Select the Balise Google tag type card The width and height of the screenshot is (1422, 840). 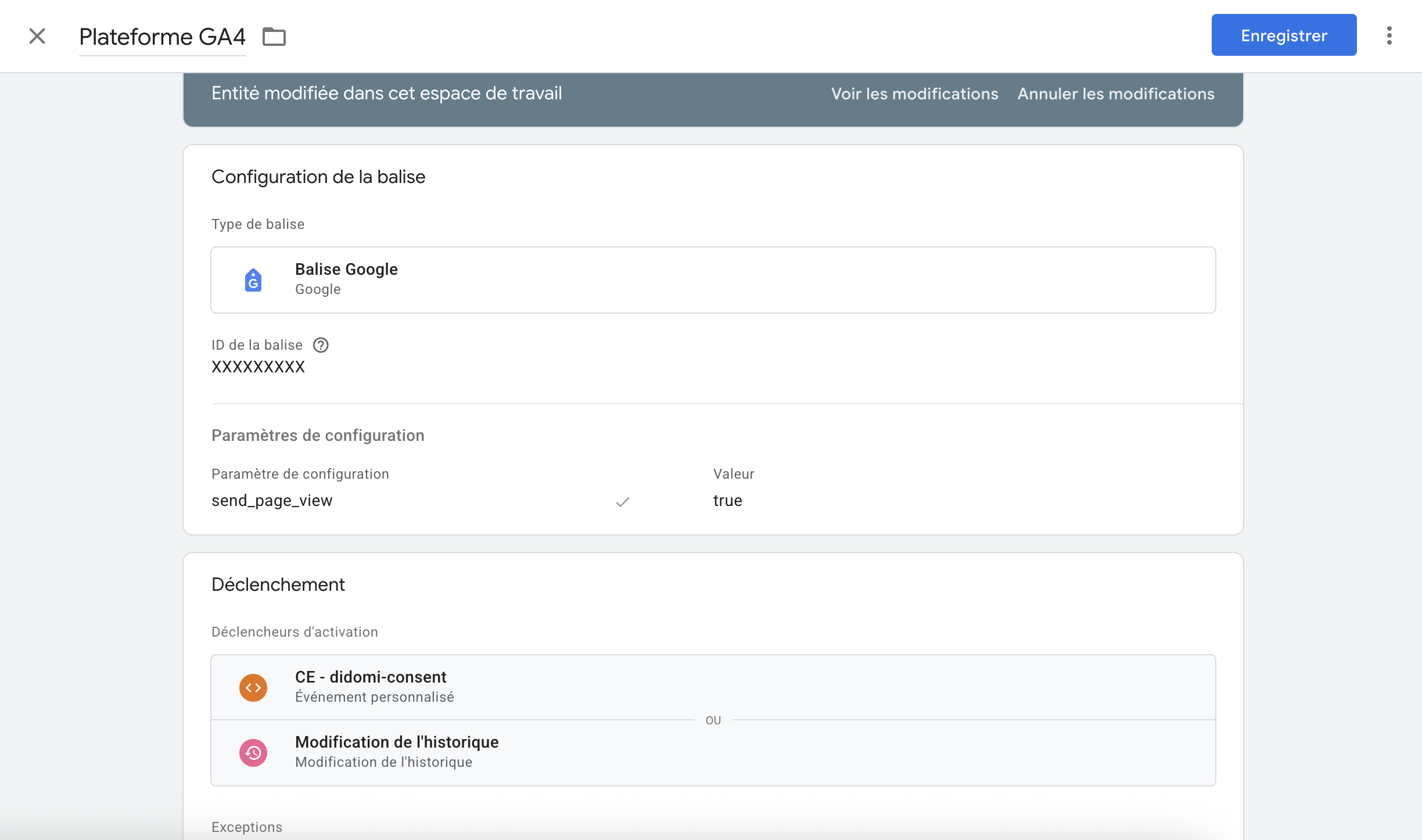[x=713, y=280]
